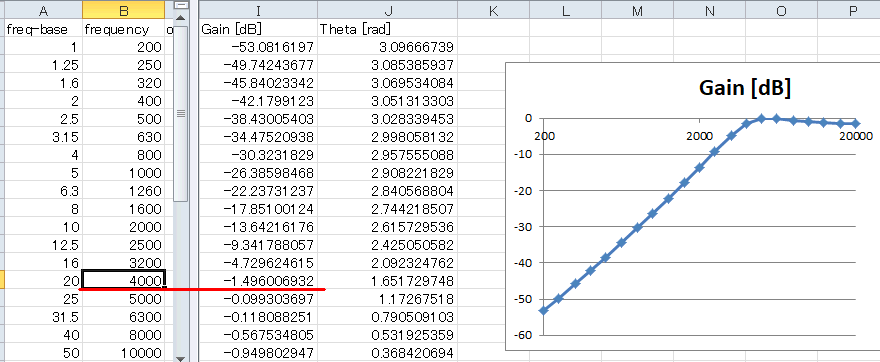Select the chart title Gain [dB]

click(x=745, y=89)
